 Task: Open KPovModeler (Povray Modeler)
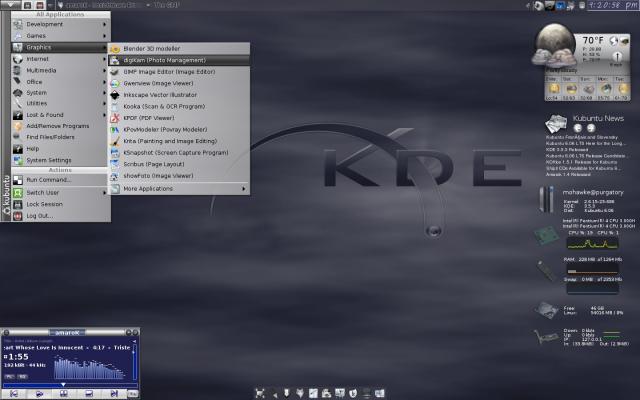pyautogui.click(x=179, y=129)
